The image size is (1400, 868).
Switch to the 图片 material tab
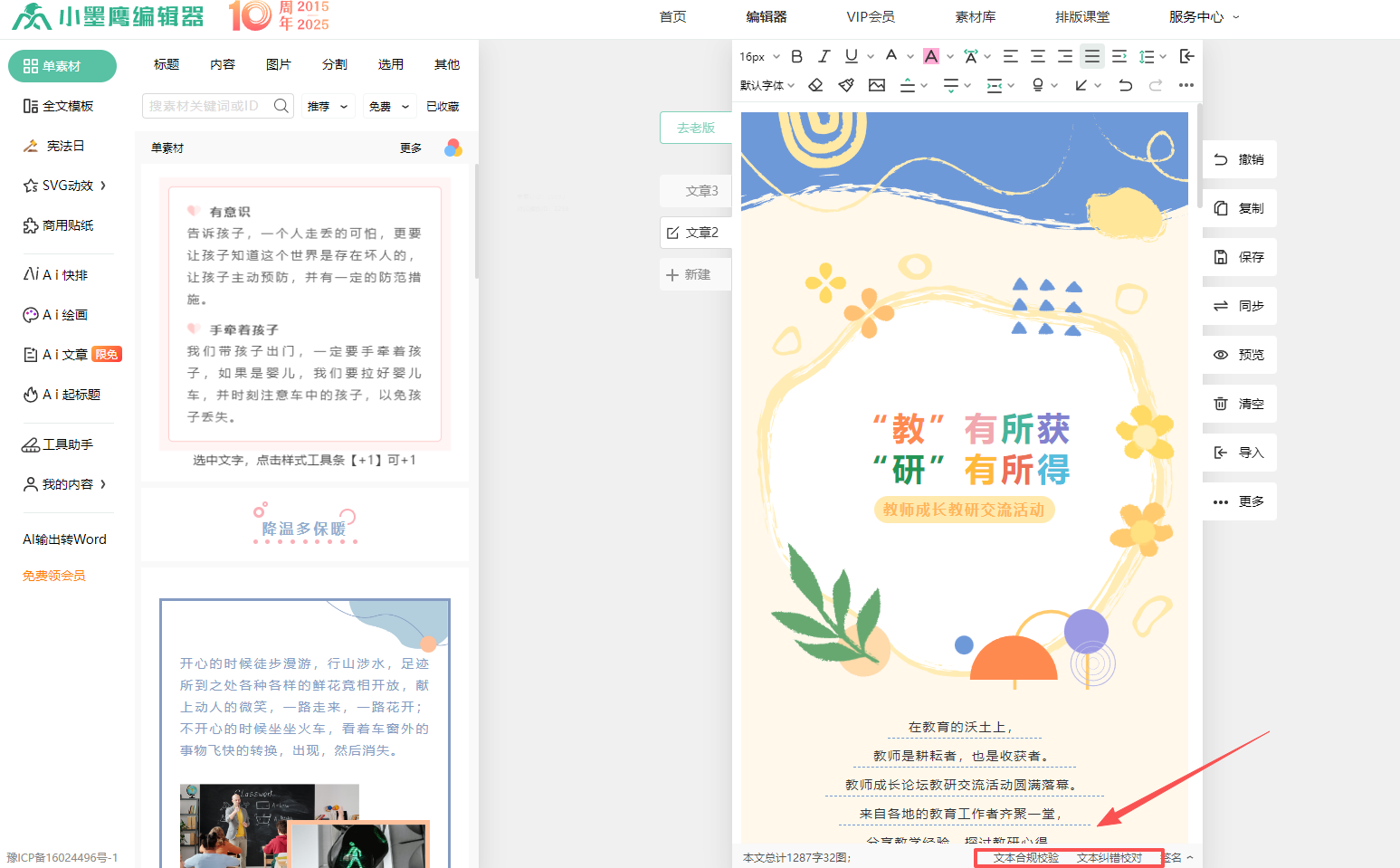click(279, 64)
